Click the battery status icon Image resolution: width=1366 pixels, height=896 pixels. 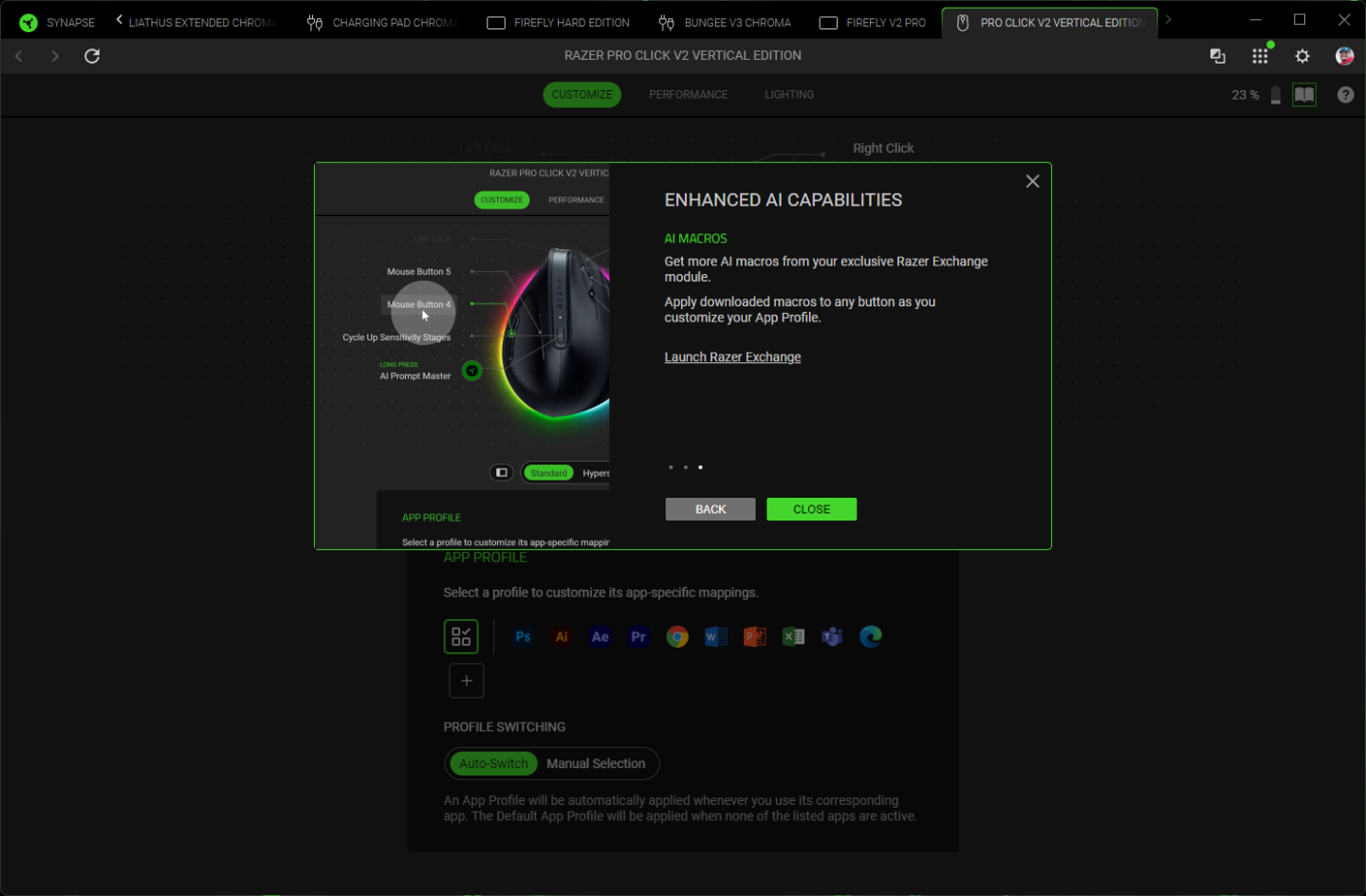[x=1276, y=95]
